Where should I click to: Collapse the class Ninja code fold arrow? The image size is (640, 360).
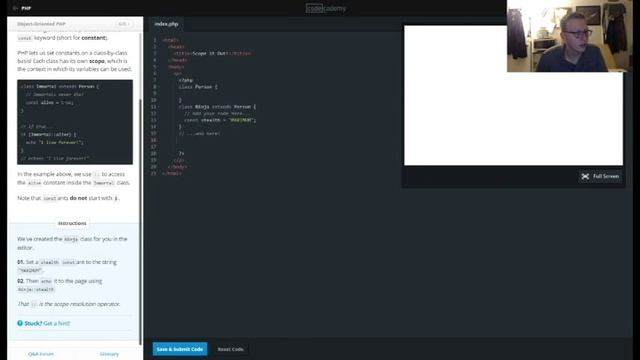[159, 107]
